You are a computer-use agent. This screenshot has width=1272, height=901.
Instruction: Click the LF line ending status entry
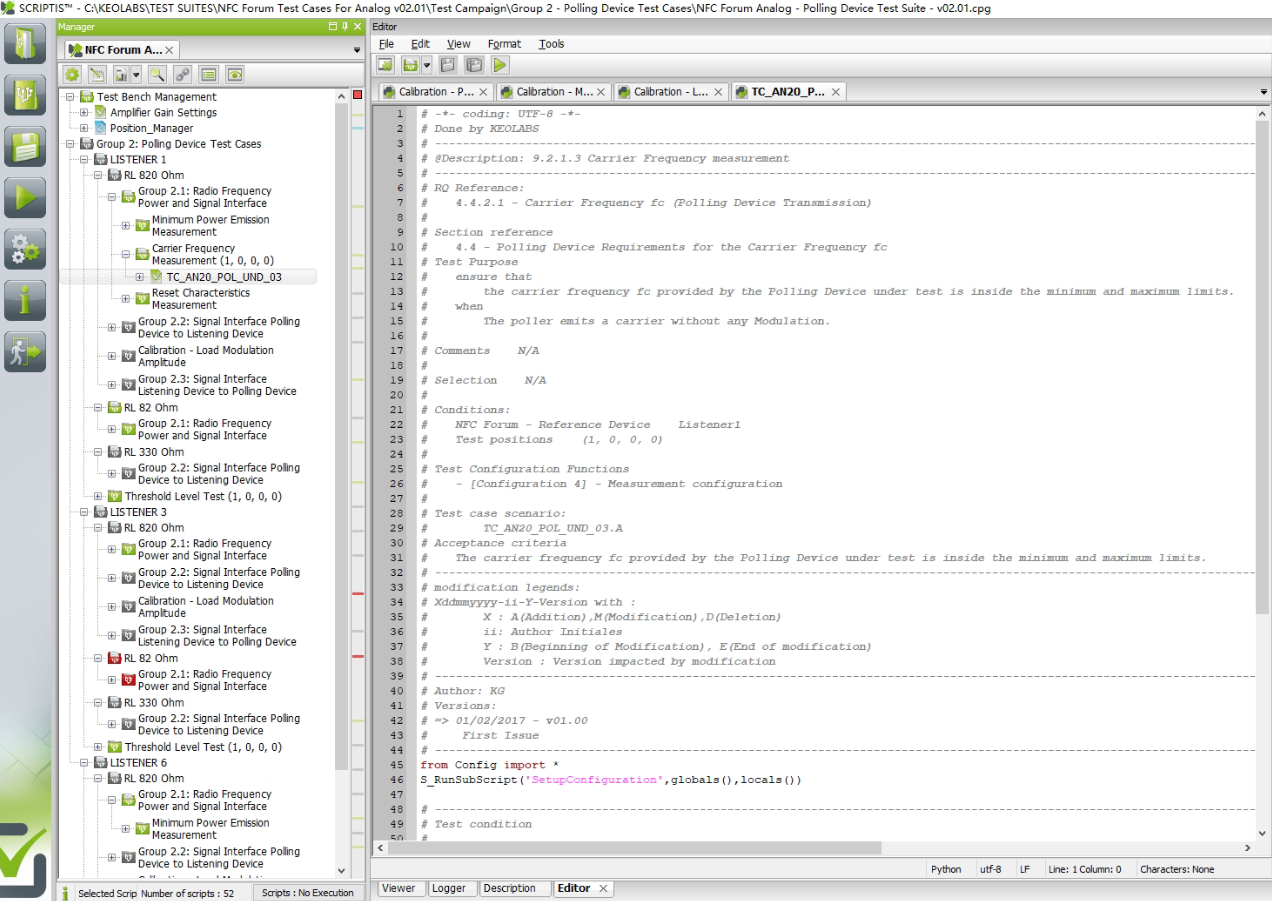[x=1025, y=870]
